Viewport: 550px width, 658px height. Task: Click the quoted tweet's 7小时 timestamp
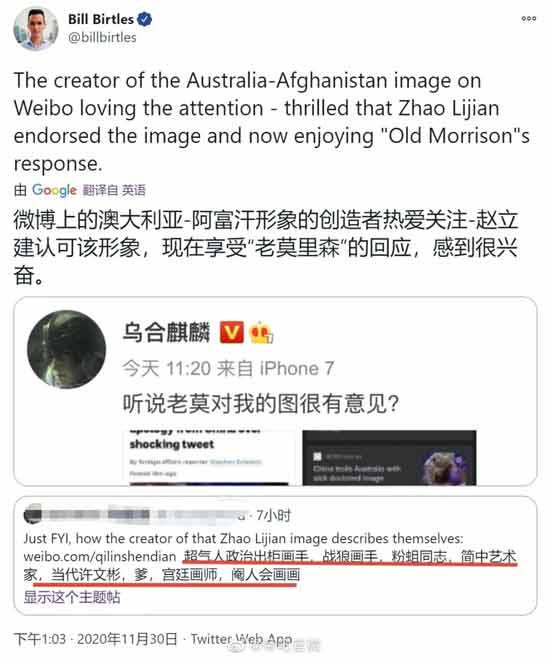coord(274,515)
